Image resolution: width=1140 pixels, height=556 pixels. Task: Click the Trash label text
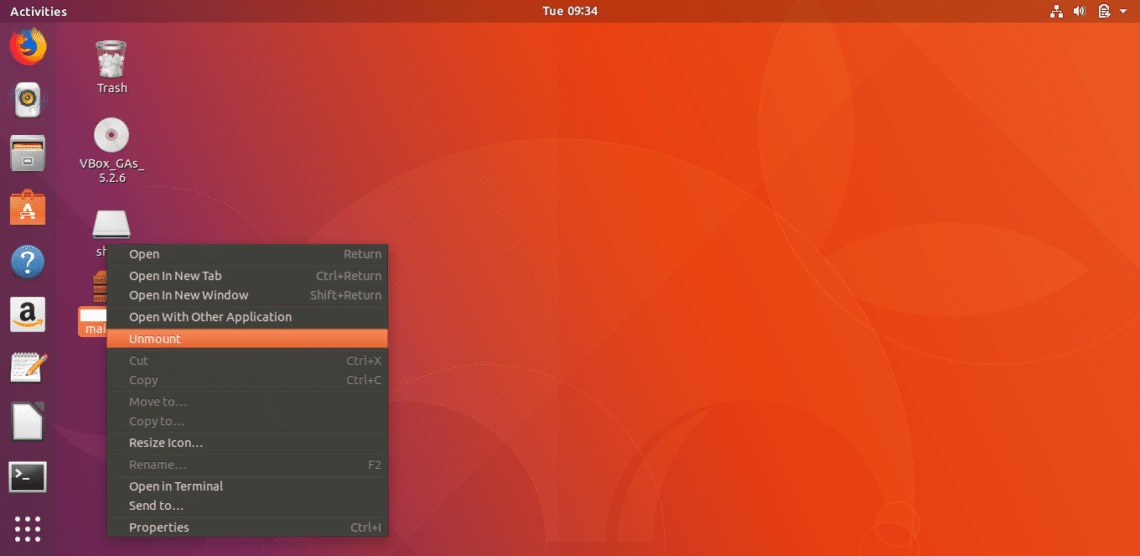112,88
